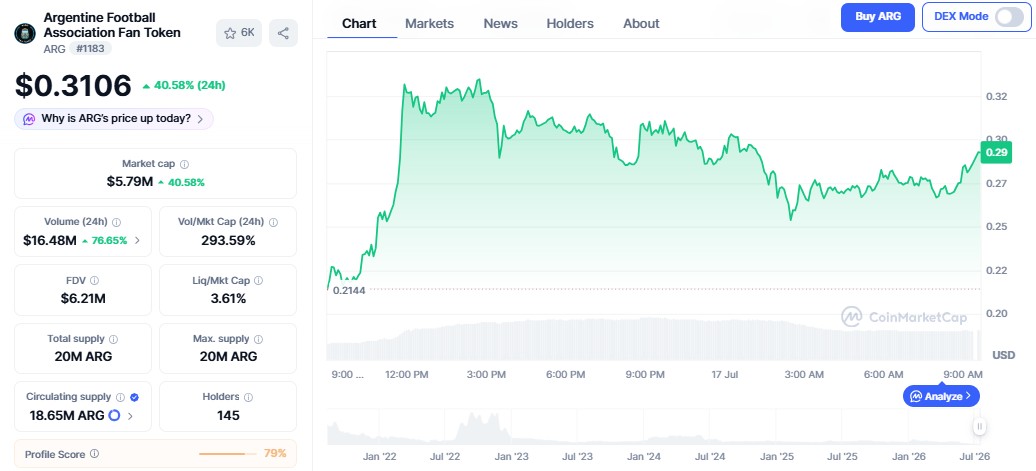Open Market cap info tooltip icon

(x=185, y=164)
